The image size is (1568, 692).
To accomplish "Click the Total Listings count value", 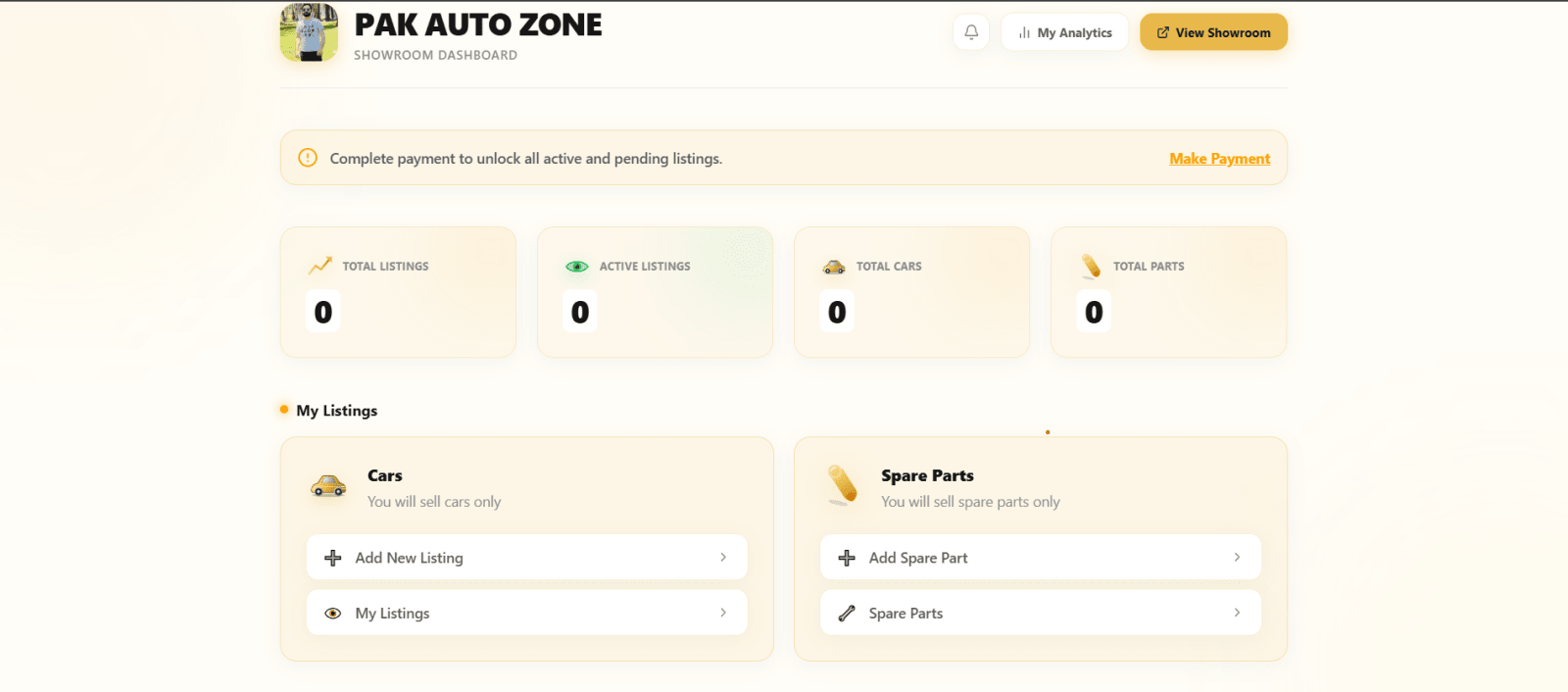I will tap(323, 312).
